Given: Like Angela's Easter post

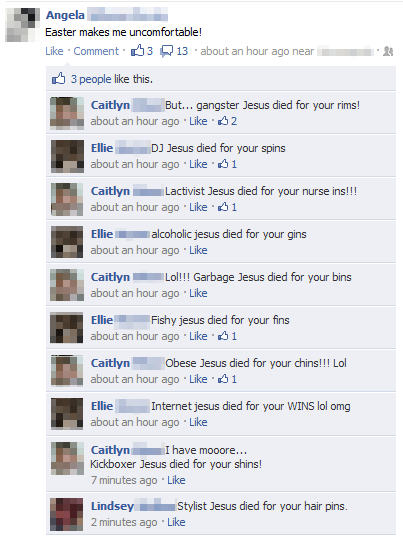Looking at the screenshot, I should click(x=54, y=51).
